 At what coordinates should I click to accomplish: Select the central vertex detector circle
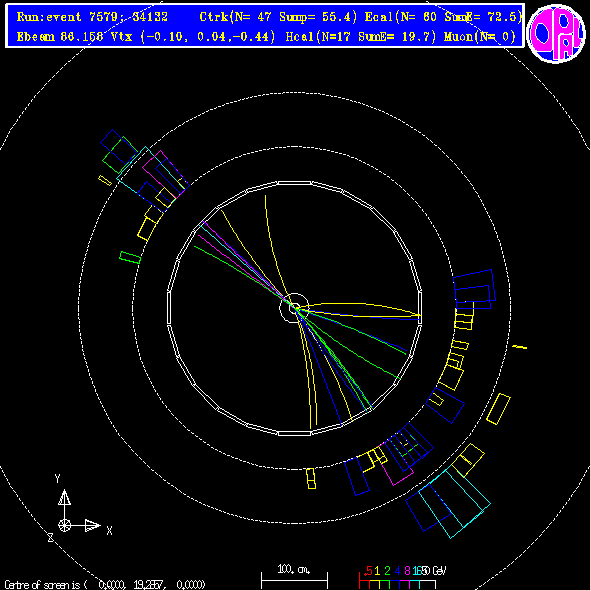(x=294, y=308)
